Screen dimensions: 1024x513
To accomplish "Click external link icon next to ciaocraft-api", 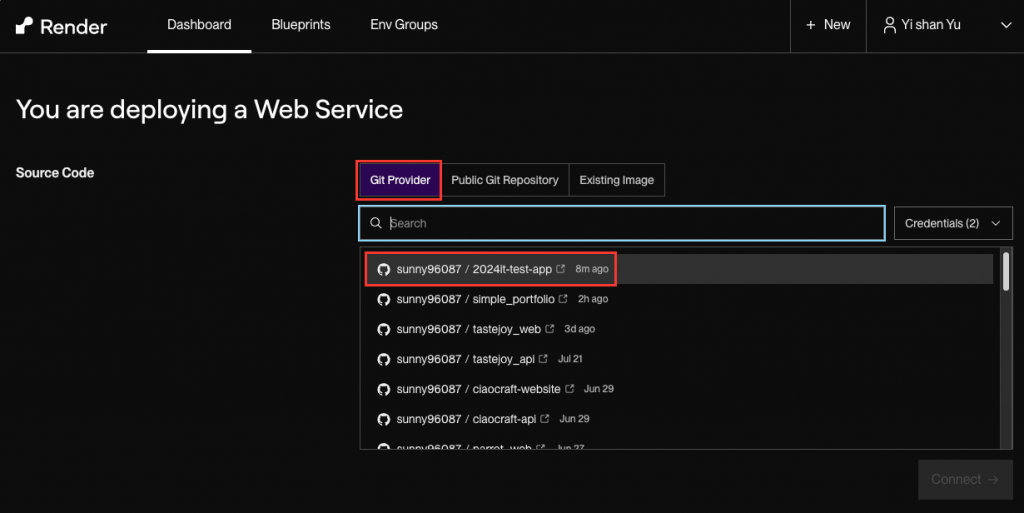I will [x=545, y=419].
